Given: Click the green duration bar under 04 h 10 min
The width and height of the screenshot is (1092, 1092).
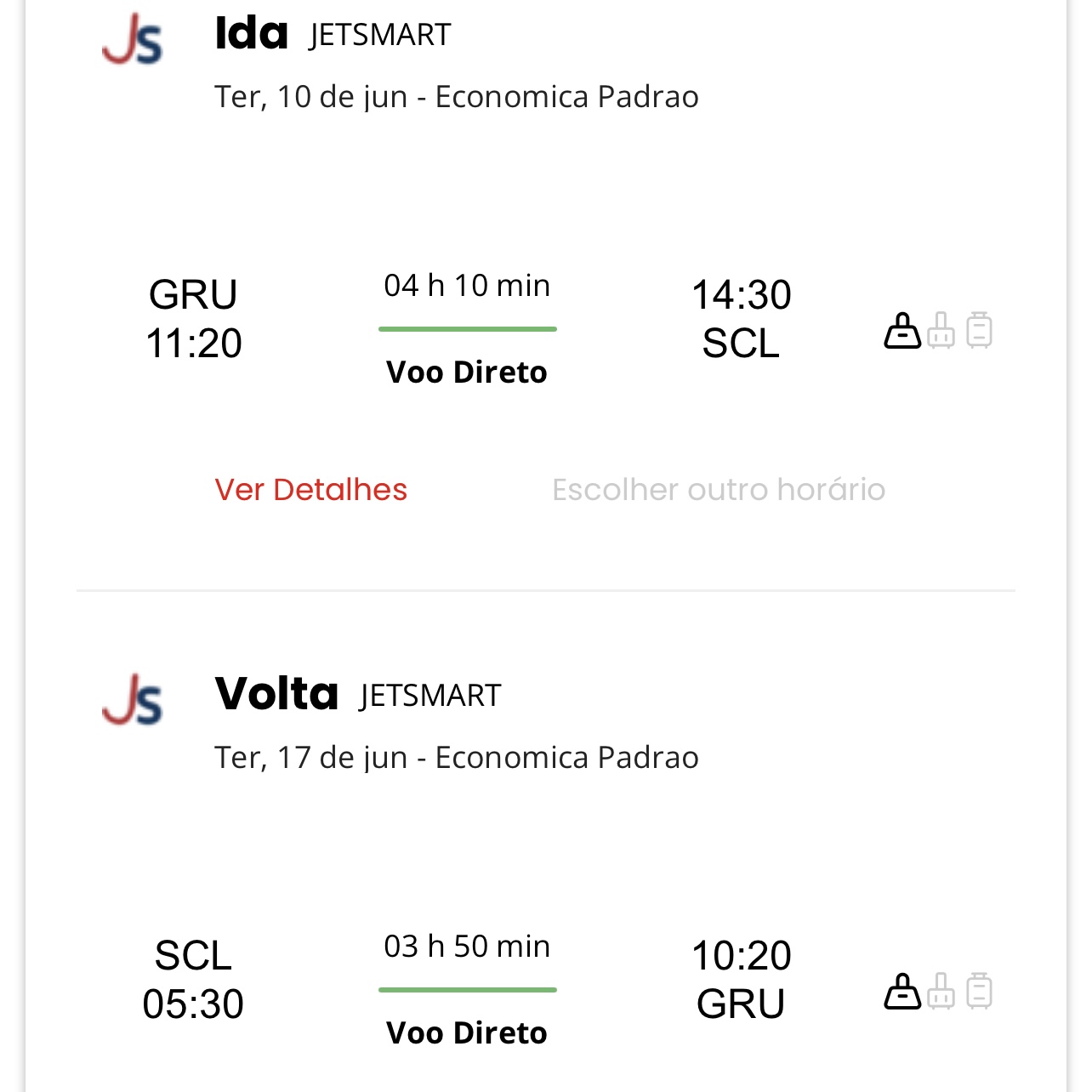Looking at the screenshot, I should click(467, 329).
